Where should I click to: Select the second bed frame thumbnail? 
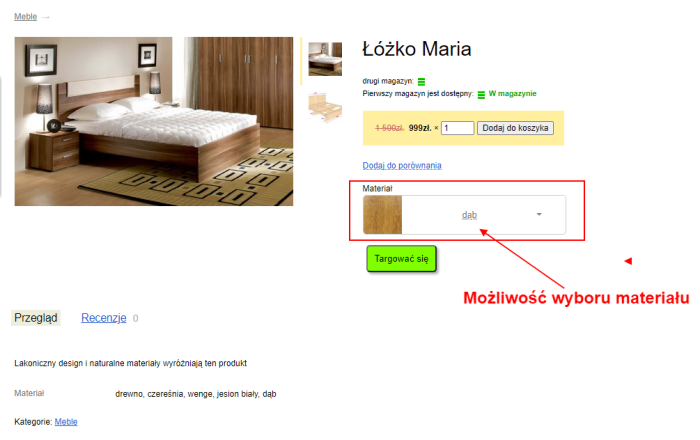pyautogui.click(x=325, y=107)
